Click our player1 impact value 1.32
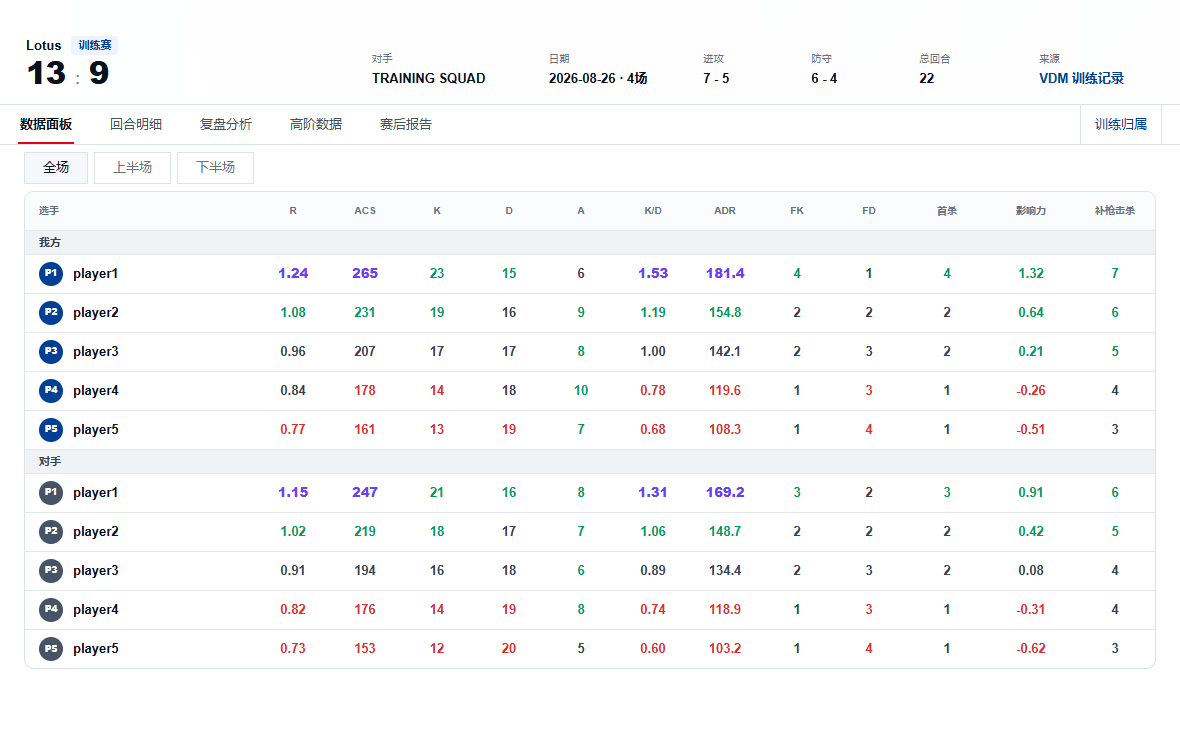The image size is (1180, 739). click(x=1031, y=273)
